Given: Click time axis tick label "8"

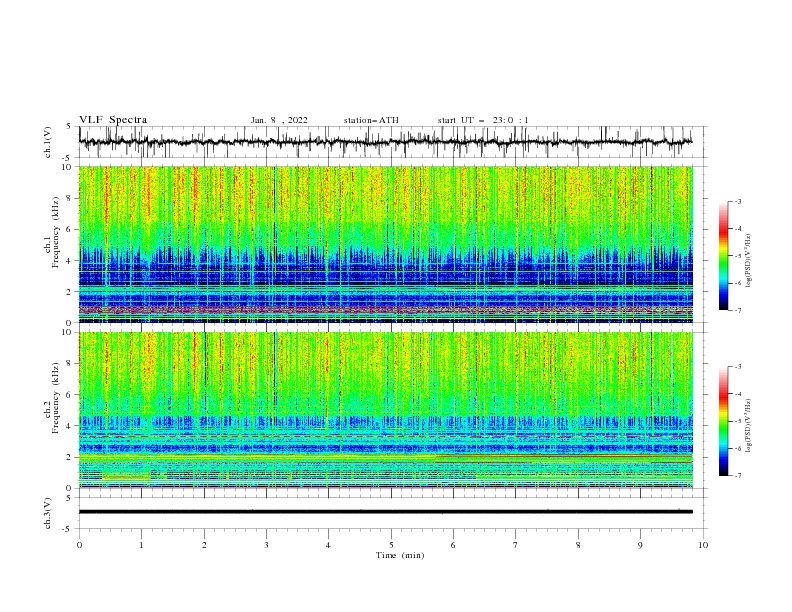Looking at the screenshot, I should pos(578,545).
